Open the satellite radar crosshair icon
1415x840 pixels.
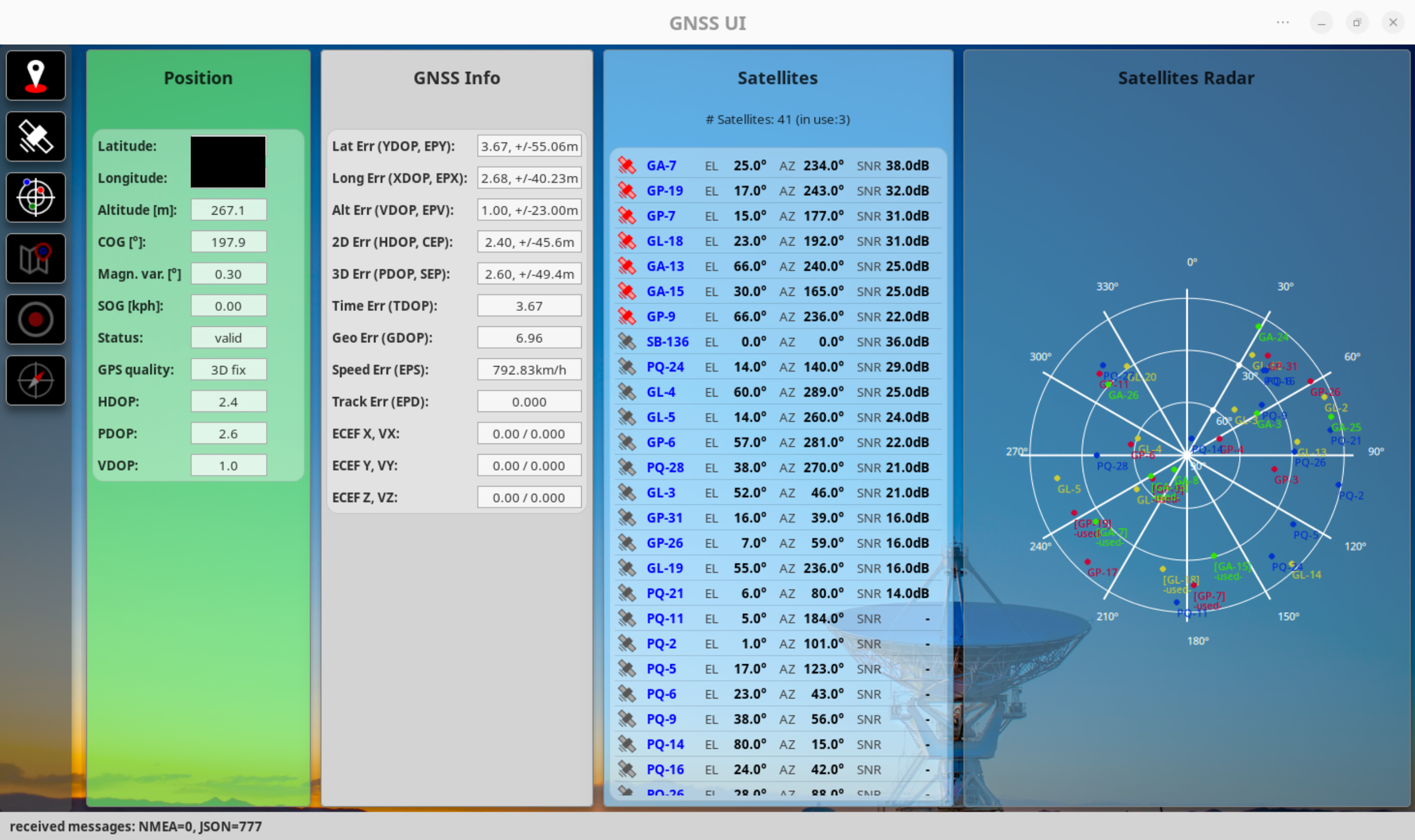(x=35, y=197)
